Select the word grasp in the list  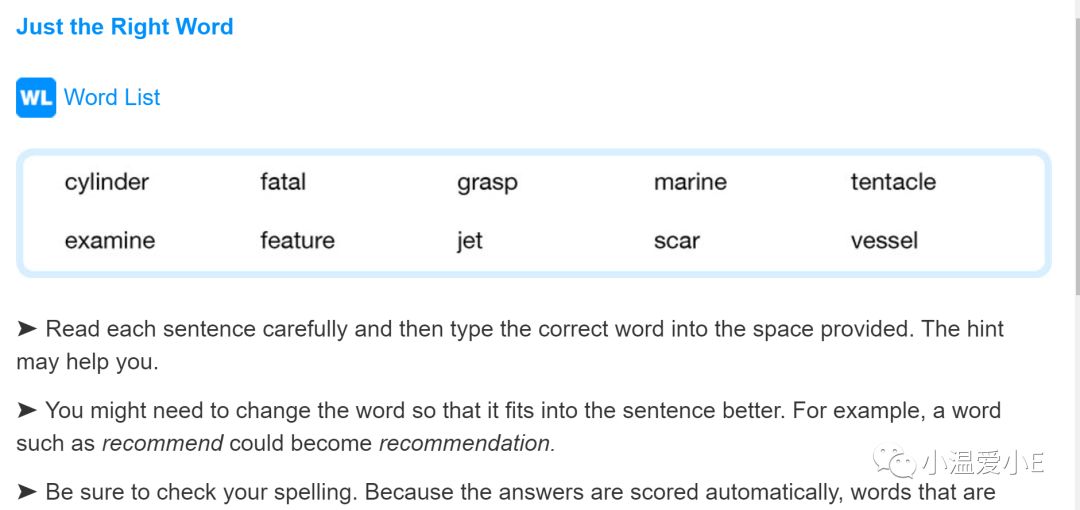[x=487, y=183]
